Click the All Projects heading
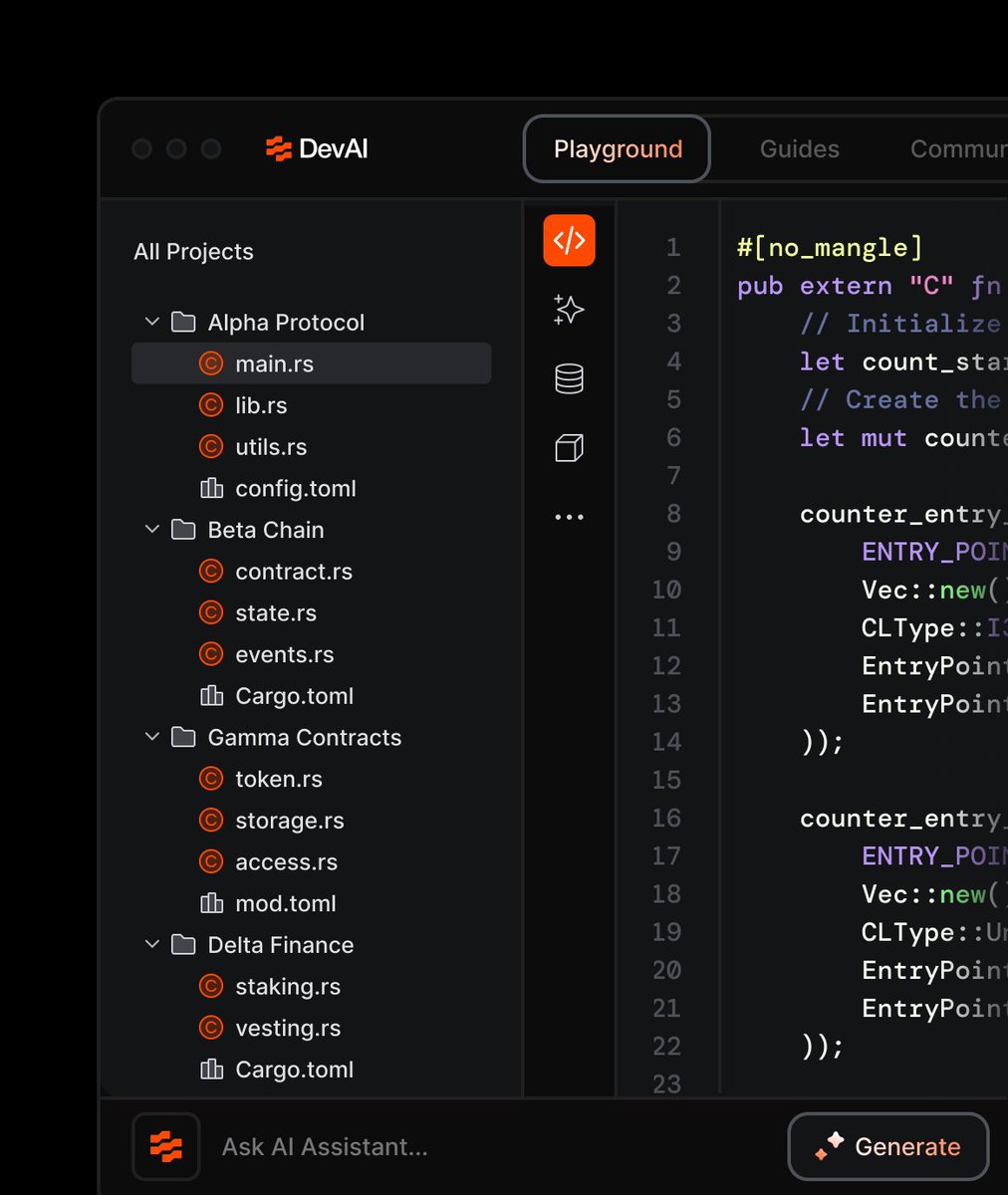Viewport: 1008px width, 1195px height. (193, 252)
